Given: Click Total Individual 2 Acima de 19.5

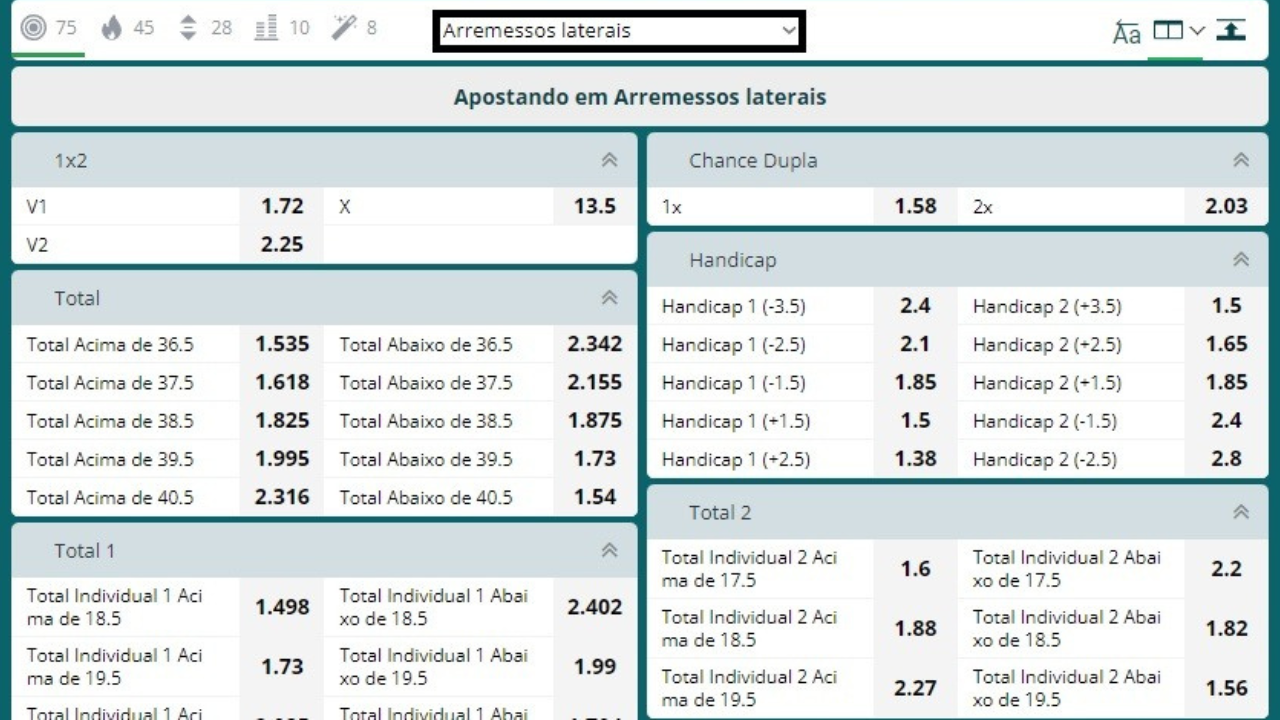Looking at the screenshot, I should tap(915, 688).
